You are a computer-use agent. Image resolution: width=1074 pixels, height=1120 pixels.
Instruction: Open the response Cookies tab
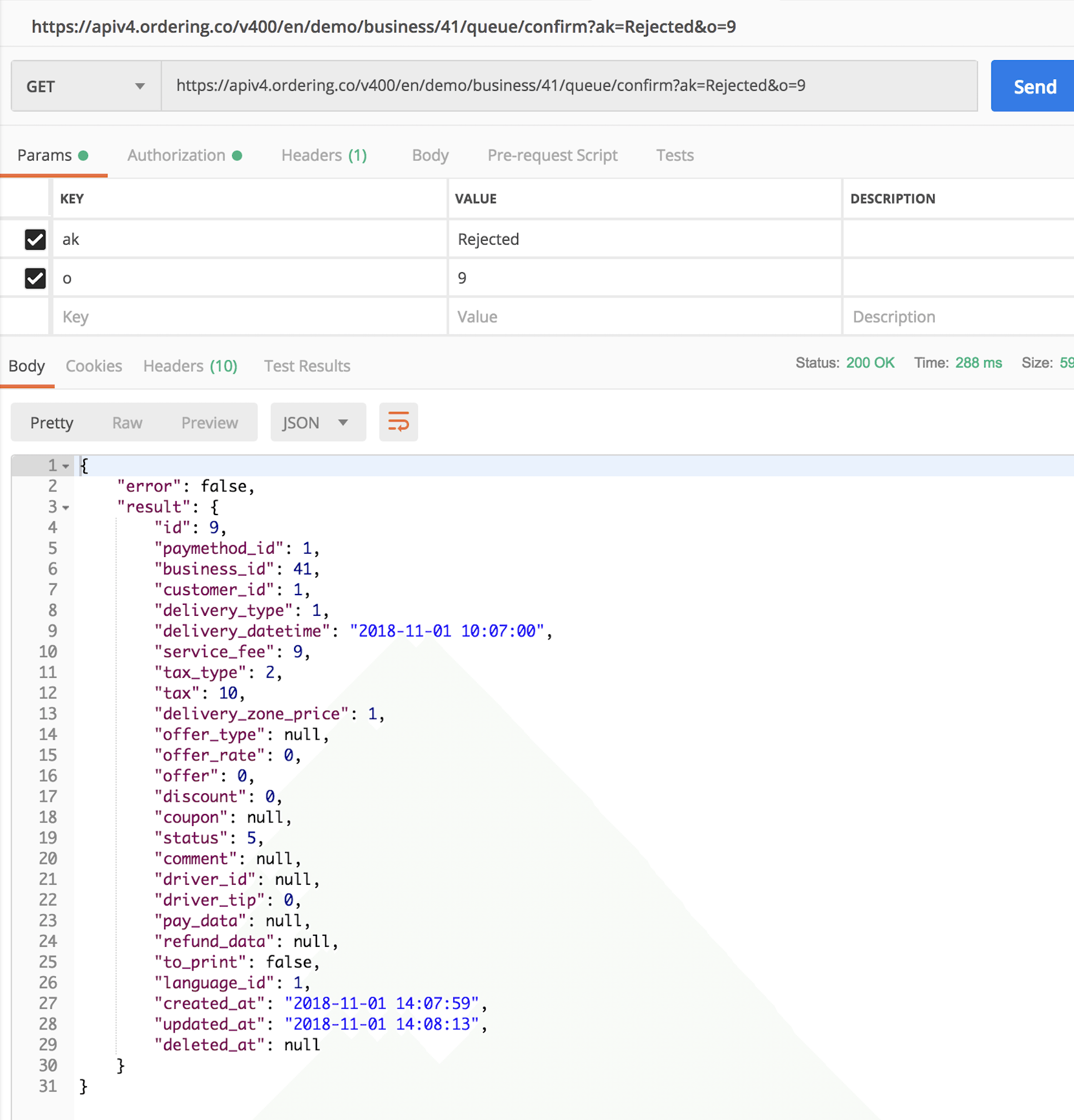pyautogui.click(x=94, y=366)
